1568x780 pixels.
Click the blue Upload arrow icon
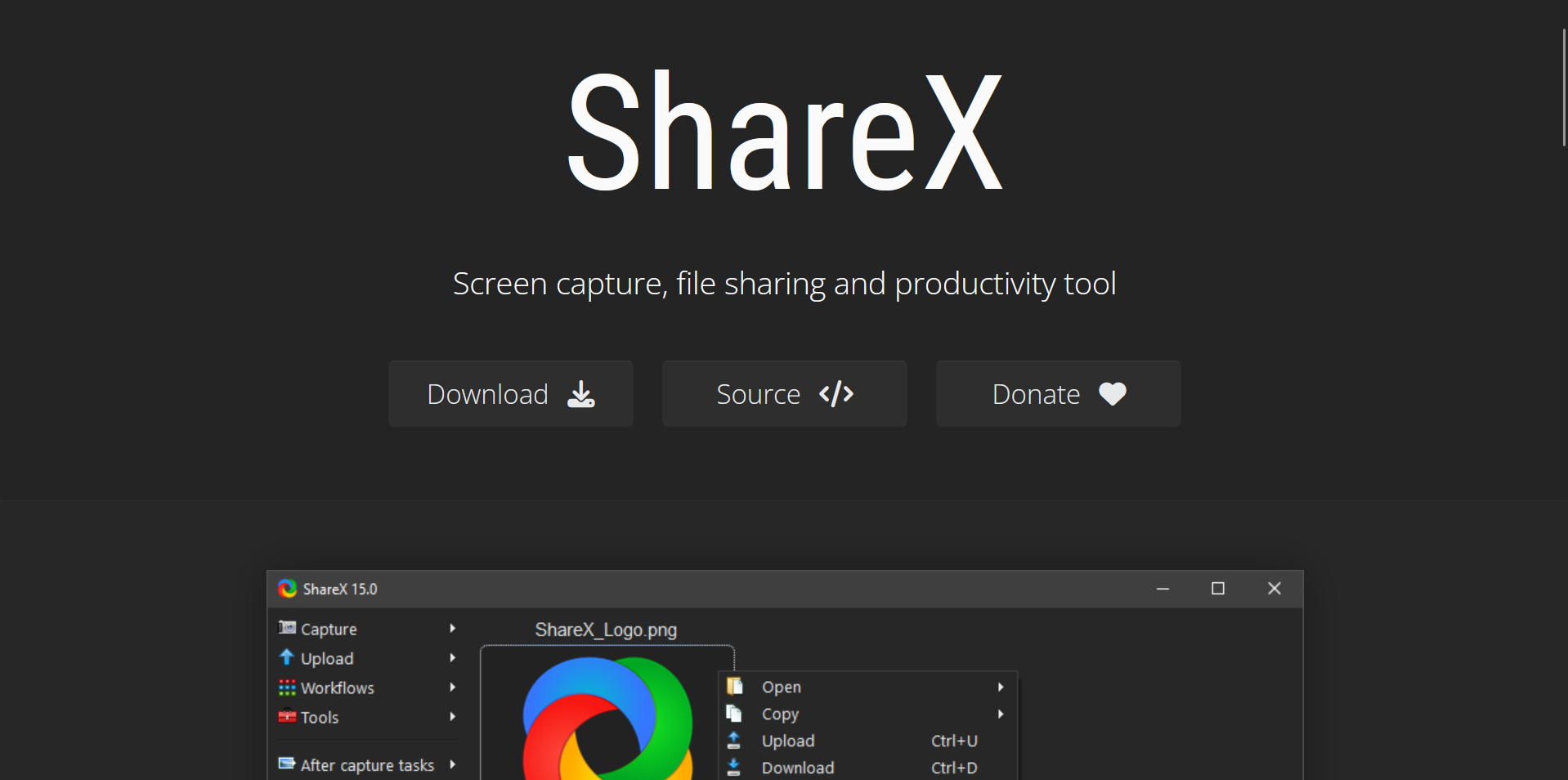pos(287,657)
